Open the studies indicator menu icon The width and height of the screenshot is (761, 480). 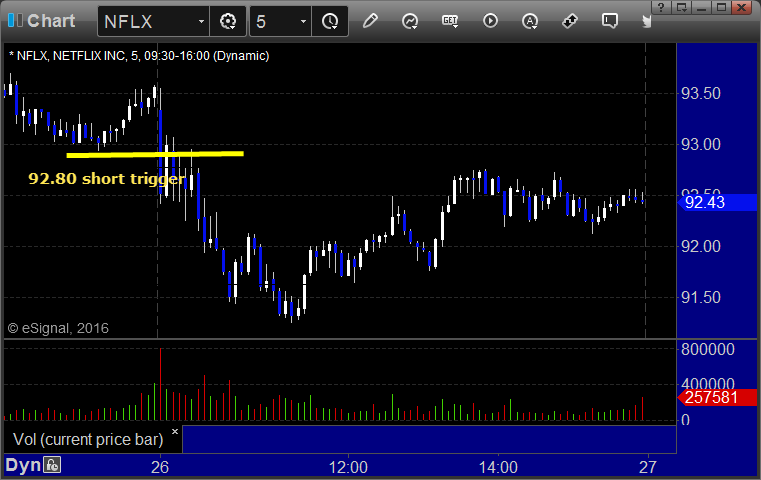tap(410, 21)
